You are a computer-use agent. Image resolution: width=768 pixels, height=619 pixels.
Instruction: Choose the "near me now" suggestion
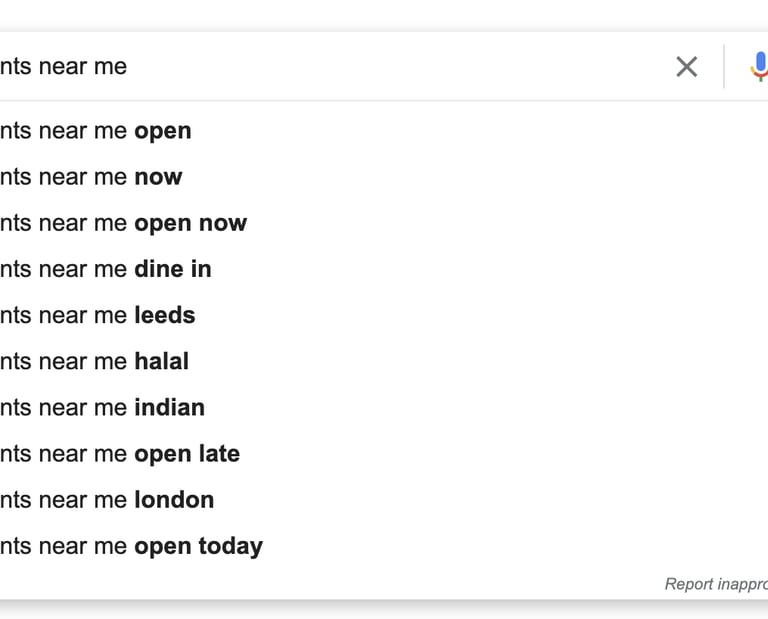click(x=91, y=177)
